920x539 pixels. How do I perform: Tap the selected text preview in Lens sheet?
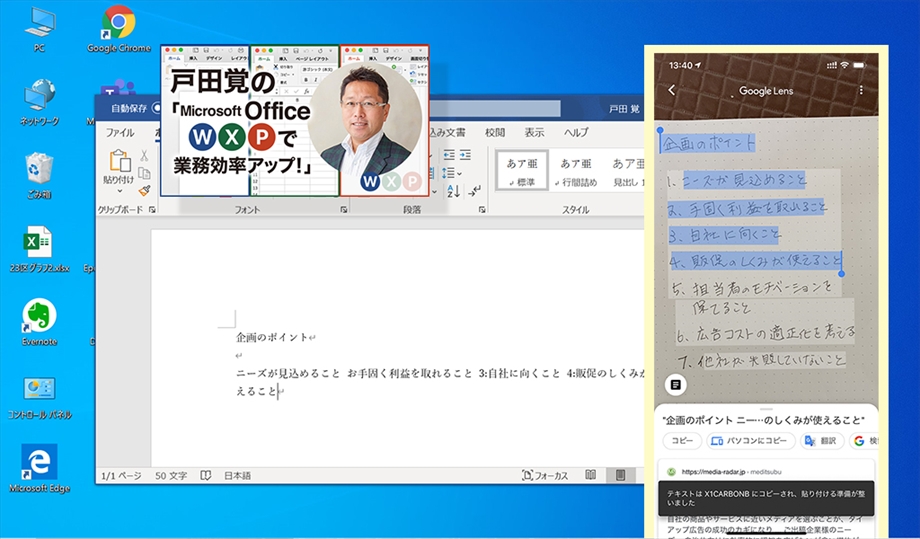click(x=763, y=421)
